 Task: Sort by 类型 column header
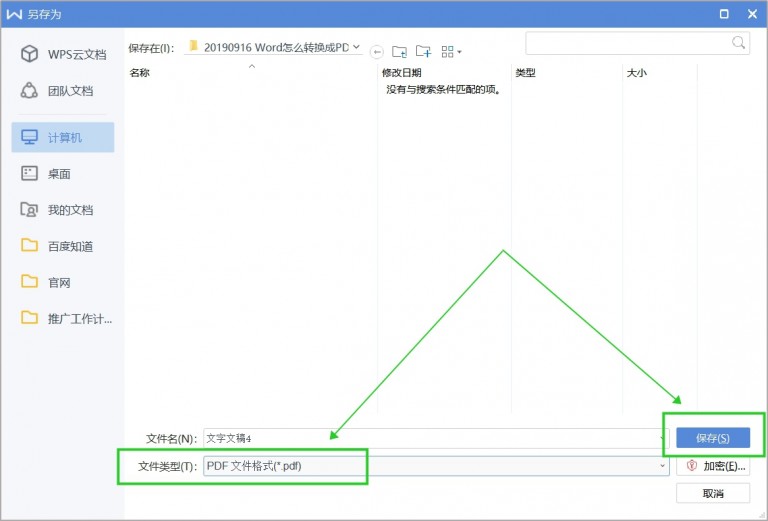pyautogui.click(x=525, y=73)
